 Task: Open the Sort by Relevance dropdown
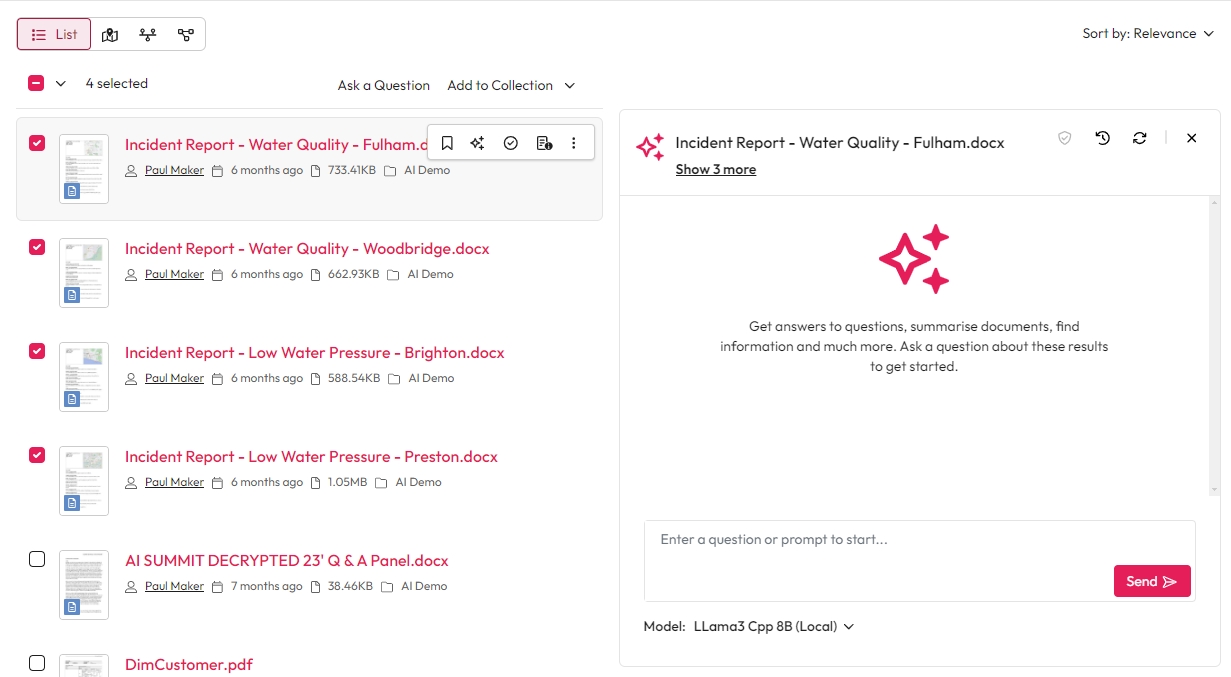click(1148, 34)
